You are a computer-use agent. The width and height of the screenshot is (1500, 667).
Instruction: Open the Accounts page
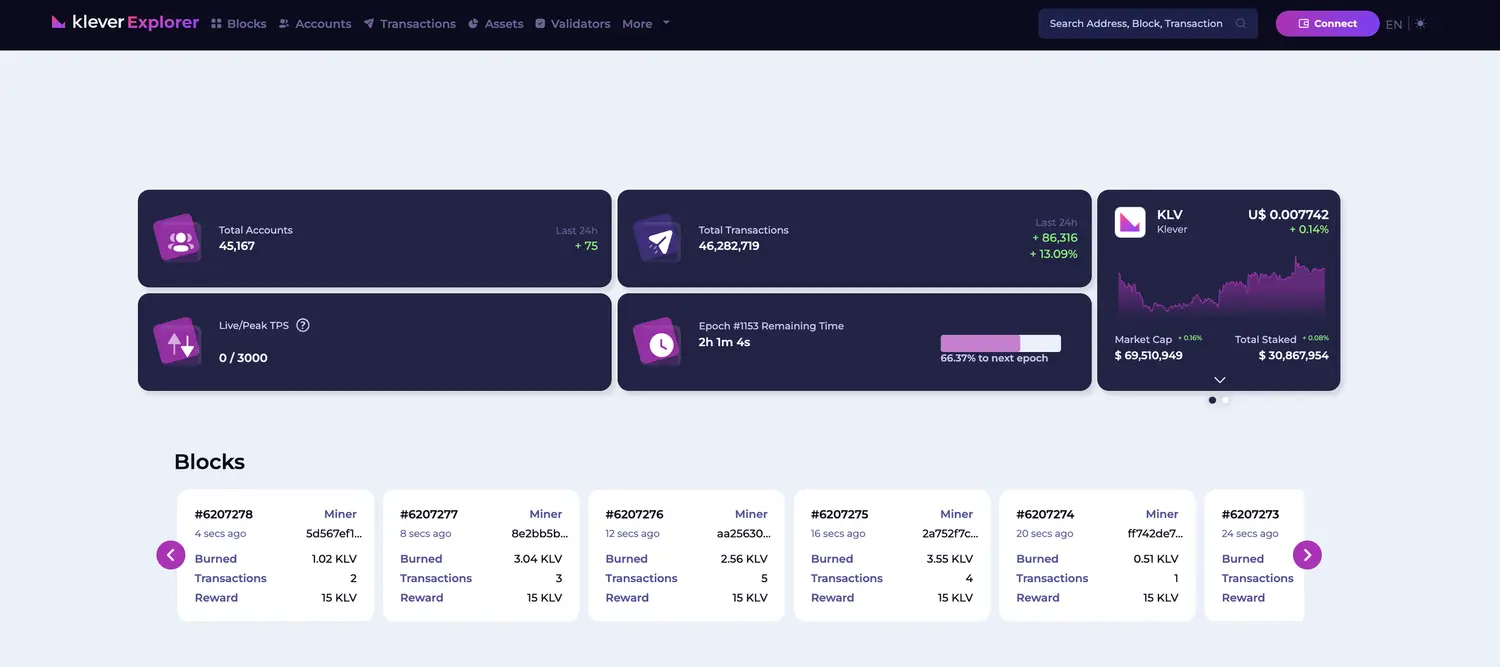pos(314,23)
